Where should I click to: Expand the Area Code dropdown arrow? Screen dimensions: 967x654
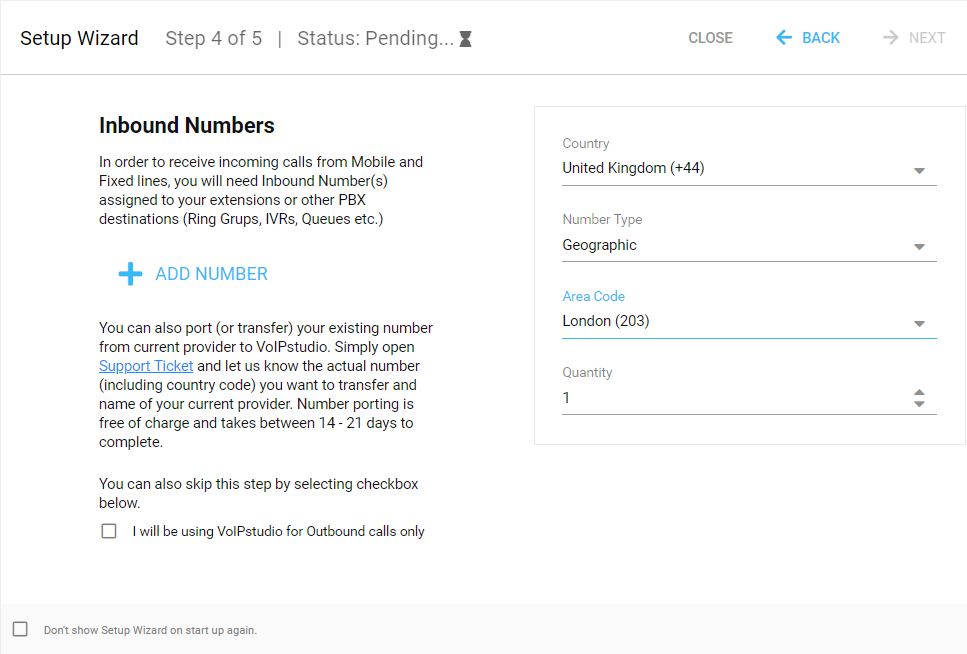pyautogui.click(x=919, y=324)
